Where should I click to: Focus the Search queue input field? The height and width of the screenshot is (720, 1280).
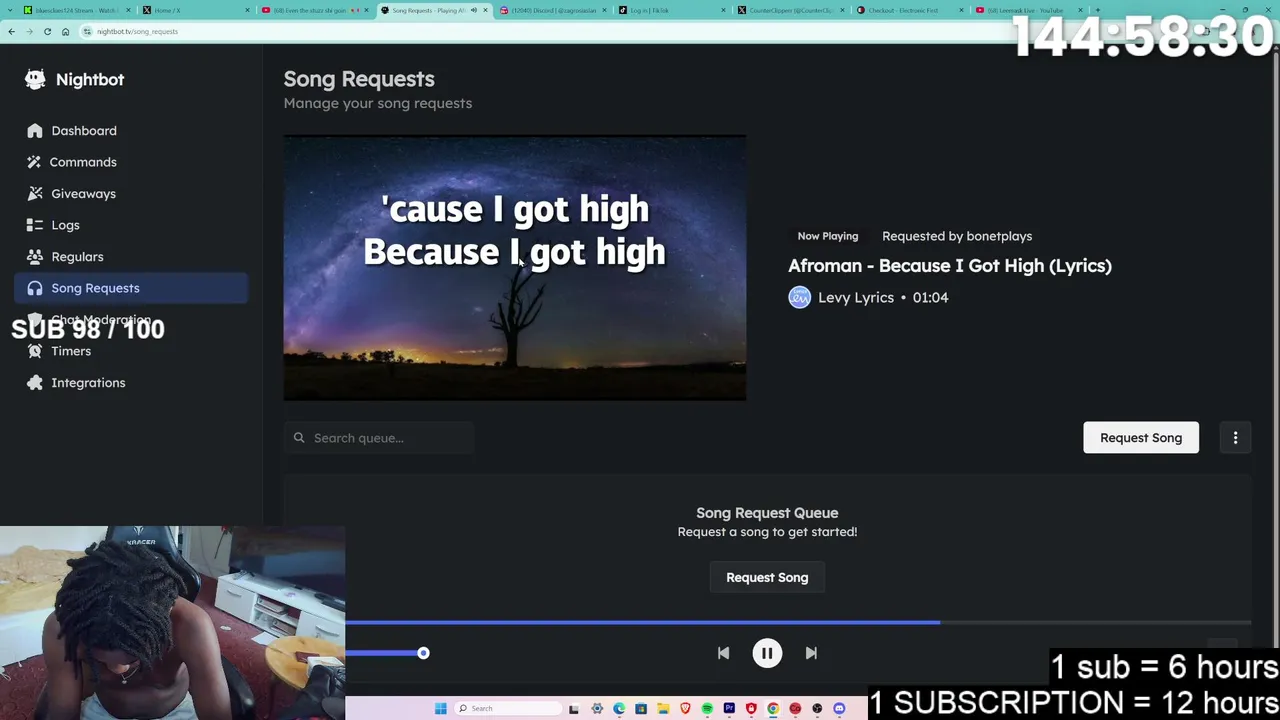coord(379,438)
